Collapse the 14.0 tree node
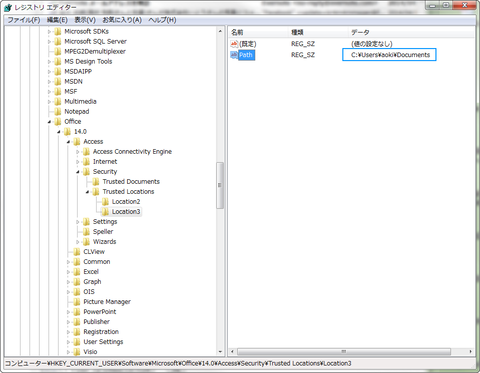Screen dimensions: 480x373 pyautogui.click(x=59, y=132)
